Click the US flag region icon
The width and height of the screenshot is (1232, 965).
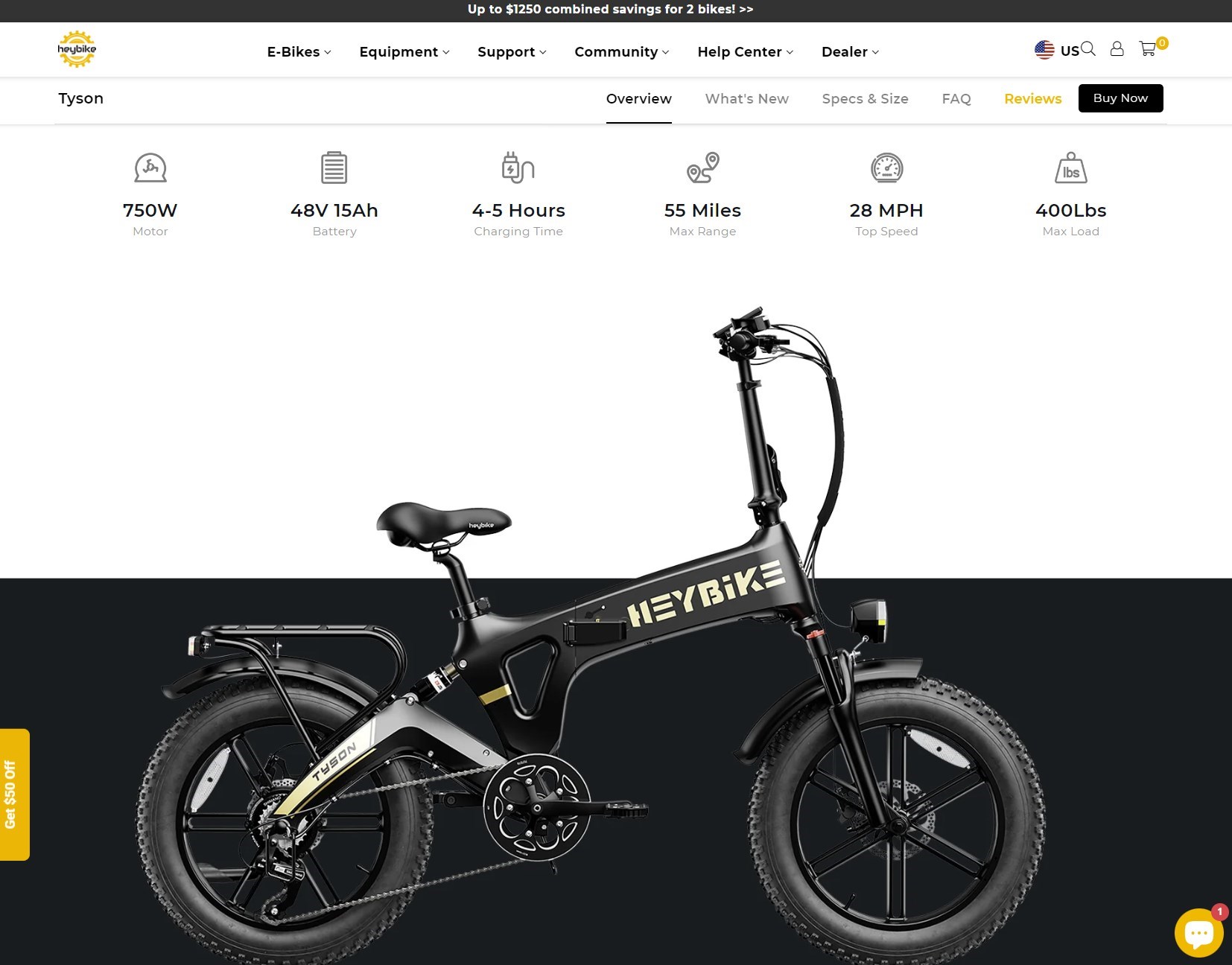click(1044, 50)
